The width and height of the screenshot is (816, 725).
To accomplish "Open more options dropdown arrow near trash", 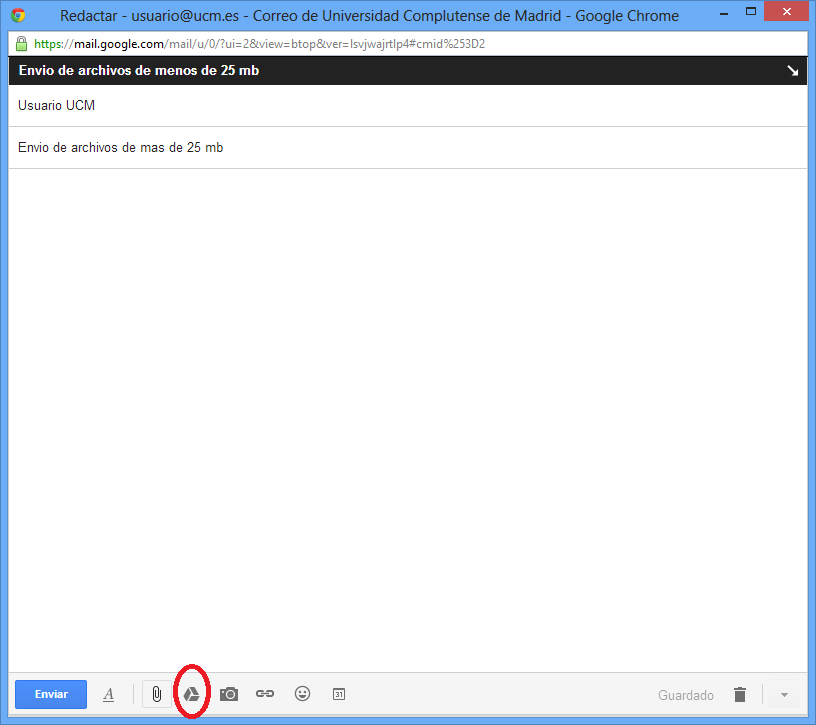I will click(x=784, y=694).
